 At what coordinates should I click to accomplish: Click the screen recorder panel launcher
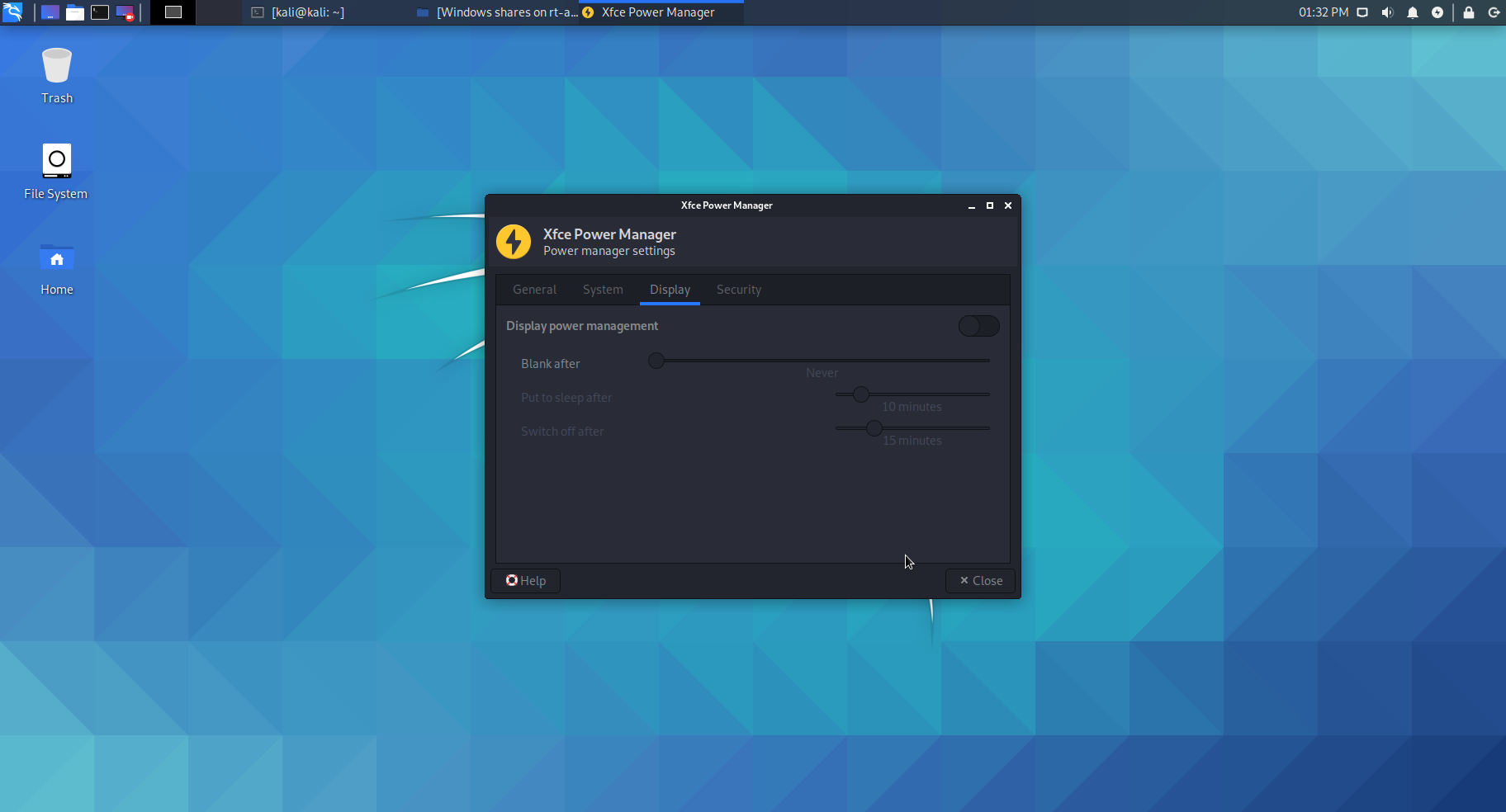(125, 12)
